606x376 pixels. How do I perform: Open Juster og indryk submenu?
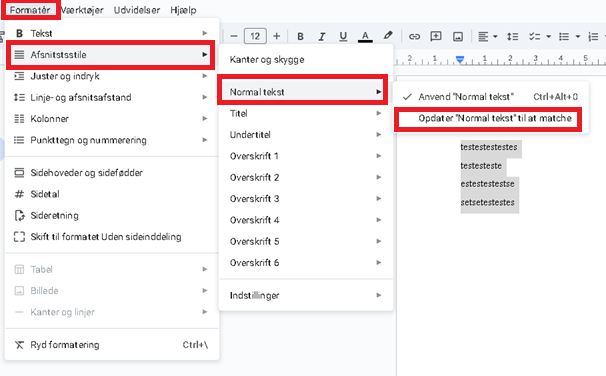(111, 76)
